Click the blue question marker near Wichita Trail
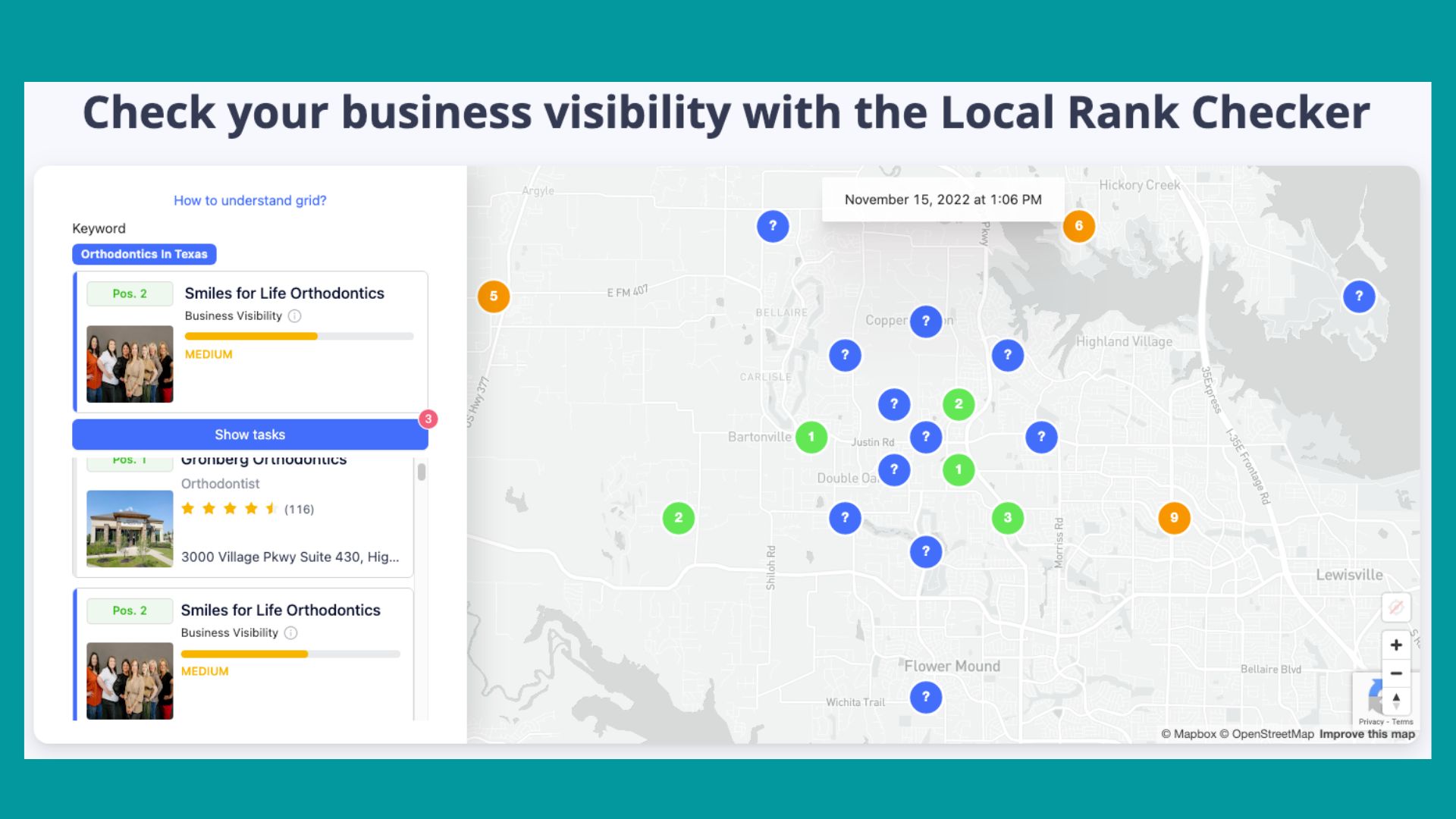This screenshot has height=819, width=1456. point(925,697)
